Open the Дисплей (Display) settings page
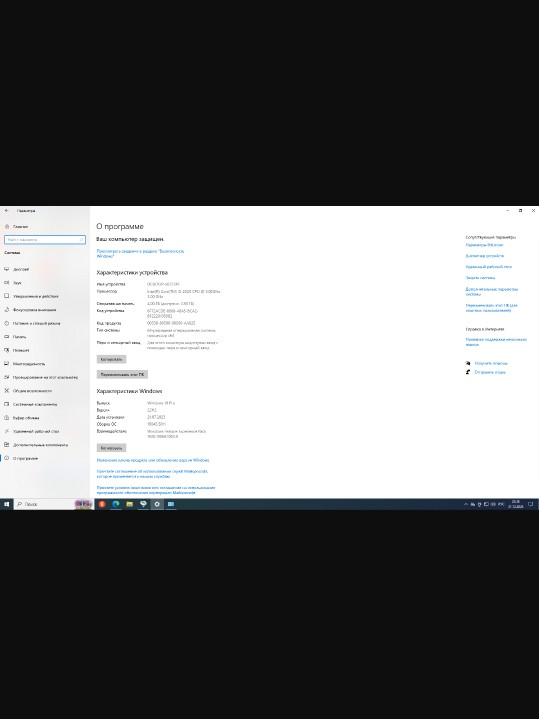 pyautogui.click(x=21, y=269)
